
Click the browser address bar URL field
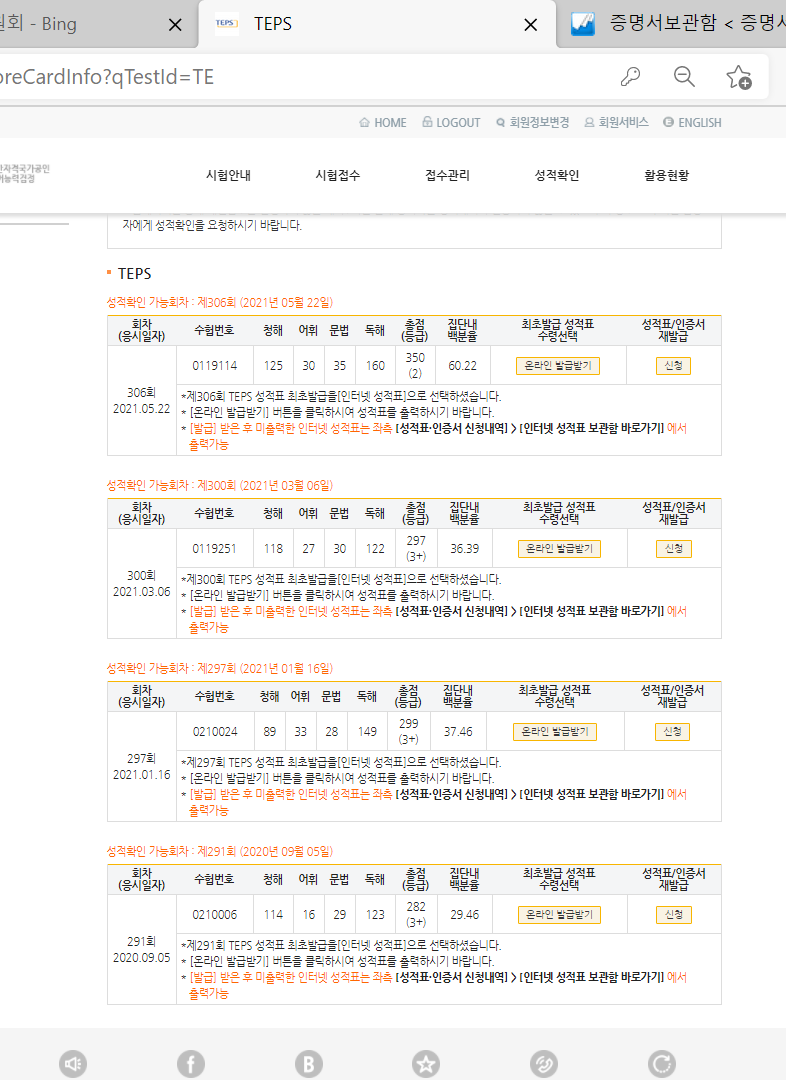(x=300, y=77)
